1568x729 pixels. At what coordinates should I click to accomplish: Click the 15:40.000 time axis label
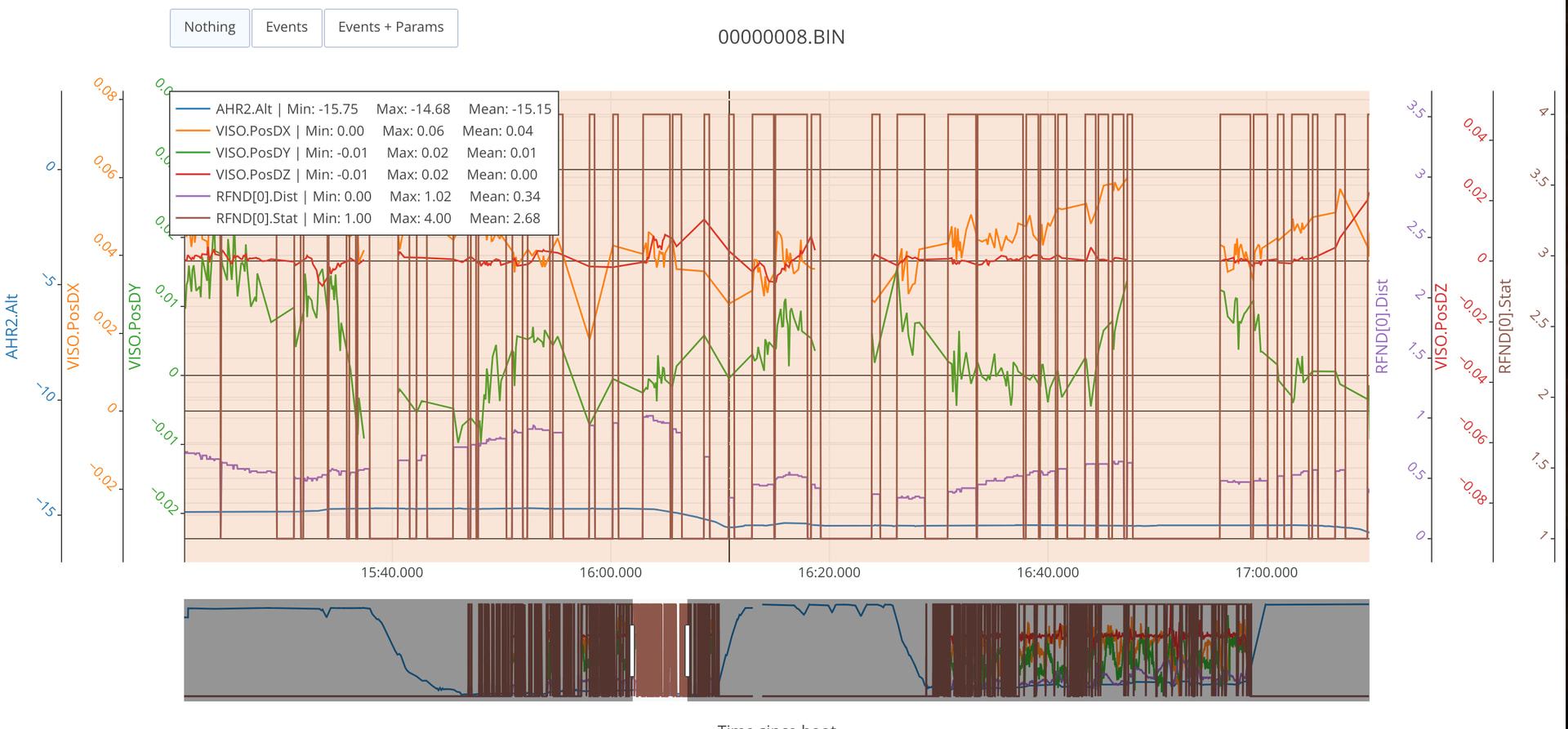[x=392, y=573]
